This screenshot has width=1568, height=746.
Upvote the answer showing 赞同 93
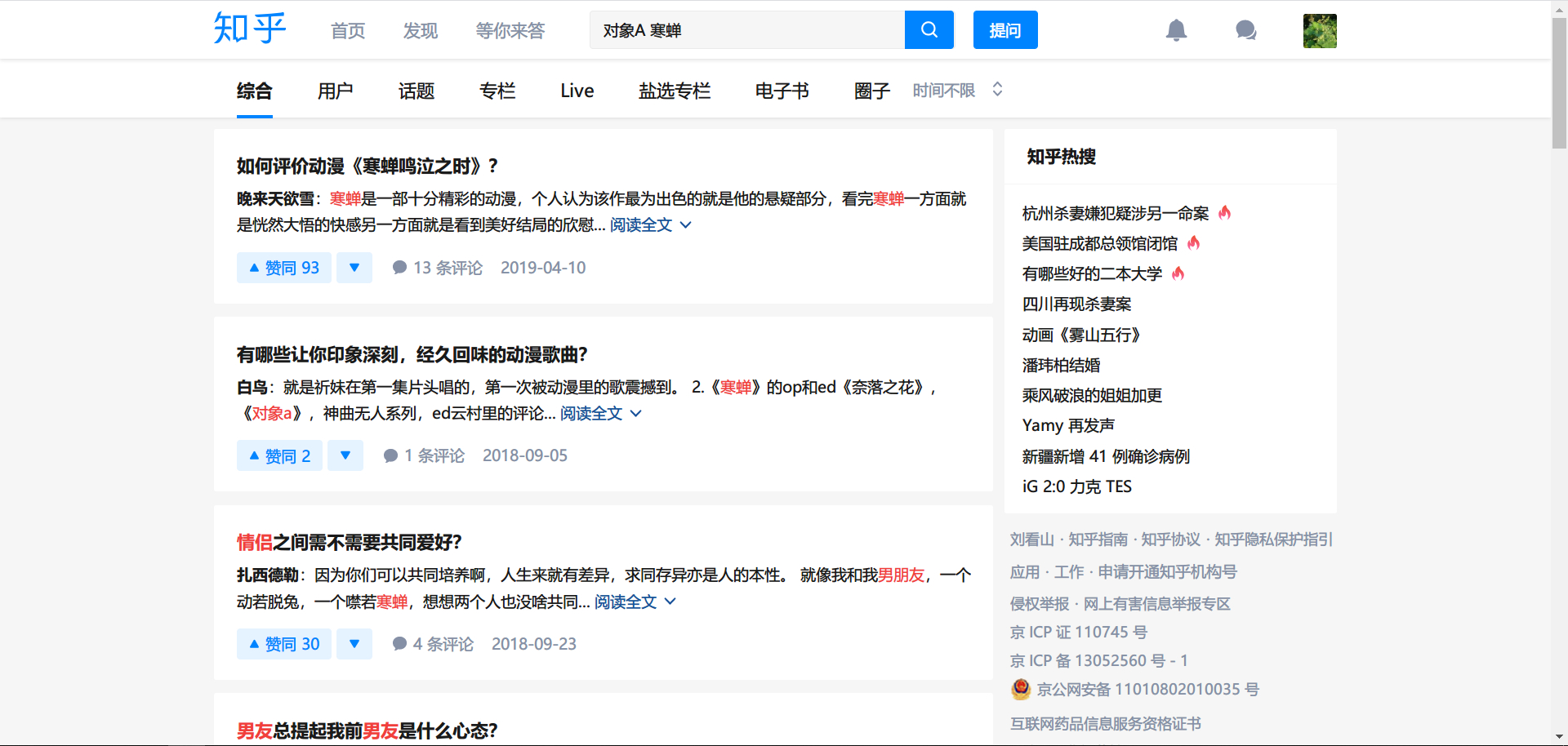pyautogui.click(x=284, y=268)
